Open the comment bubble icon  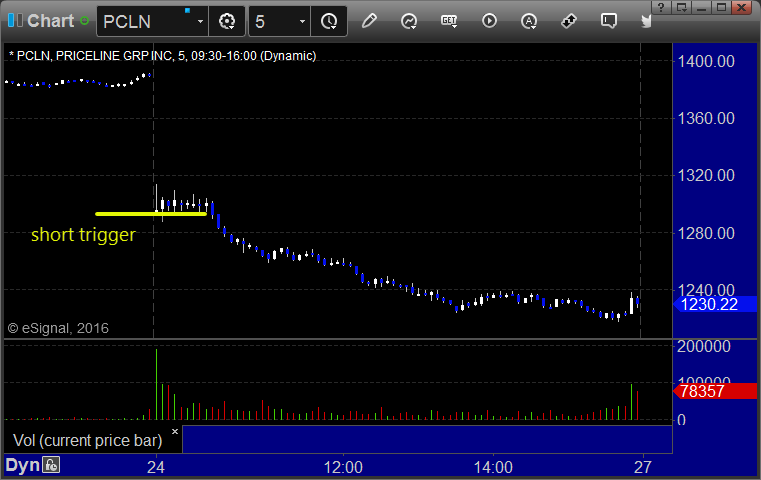pos(609,21)
